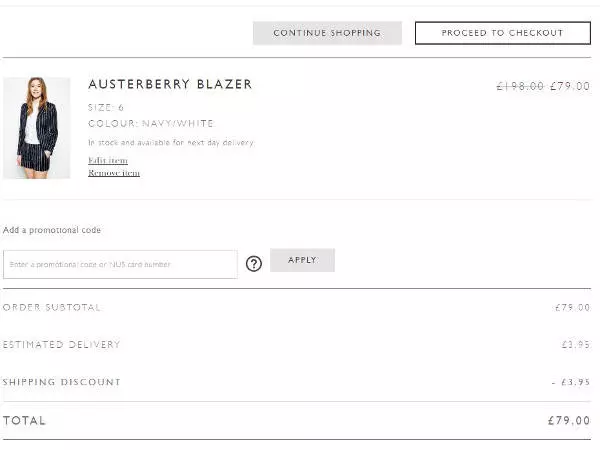This screenshot has height=450, width=600.
Task: Click the Estimated Delivery label
Action: [61, 345]
